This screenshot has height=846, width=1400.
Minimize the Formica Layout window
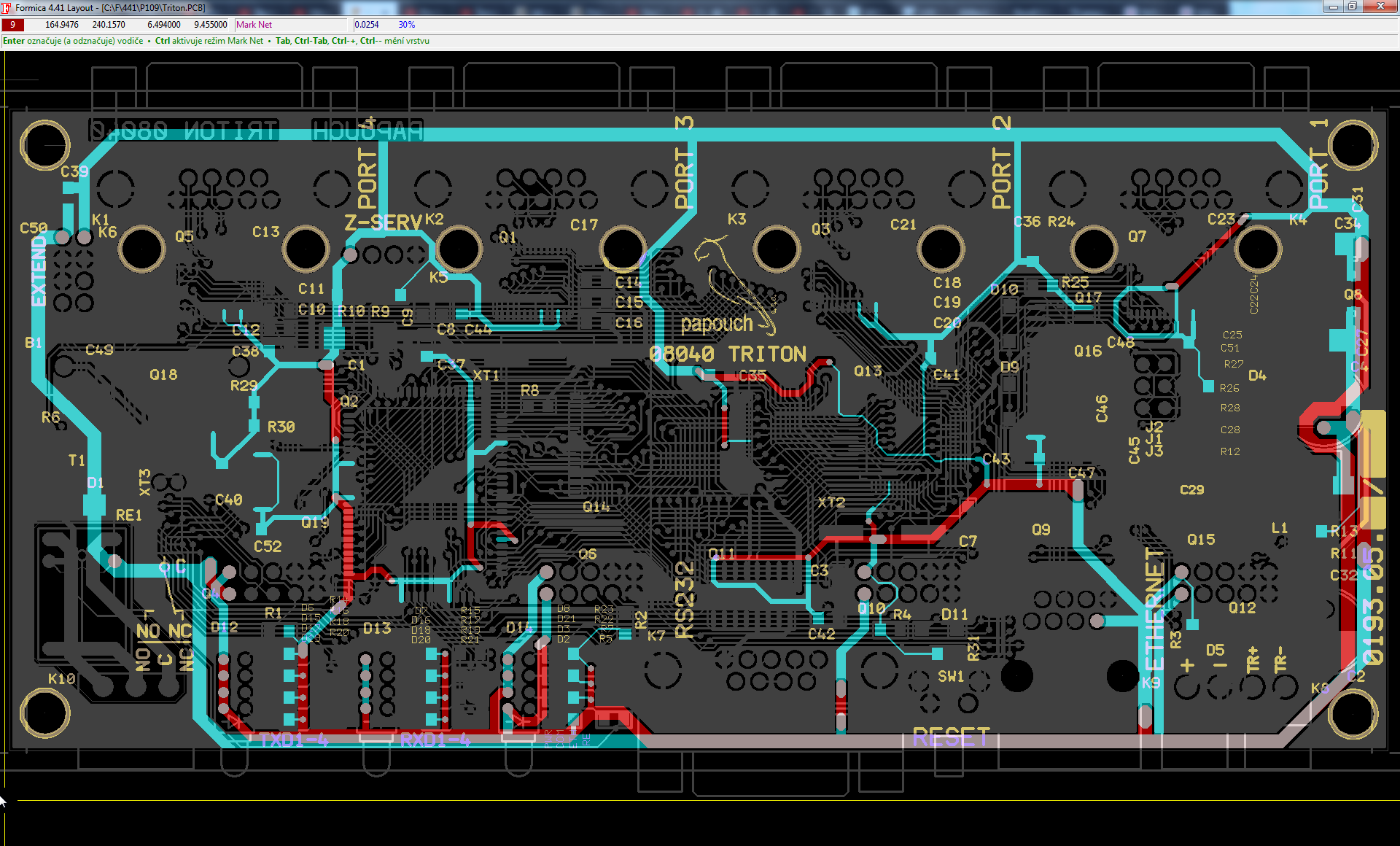(x=1333, y=7)
